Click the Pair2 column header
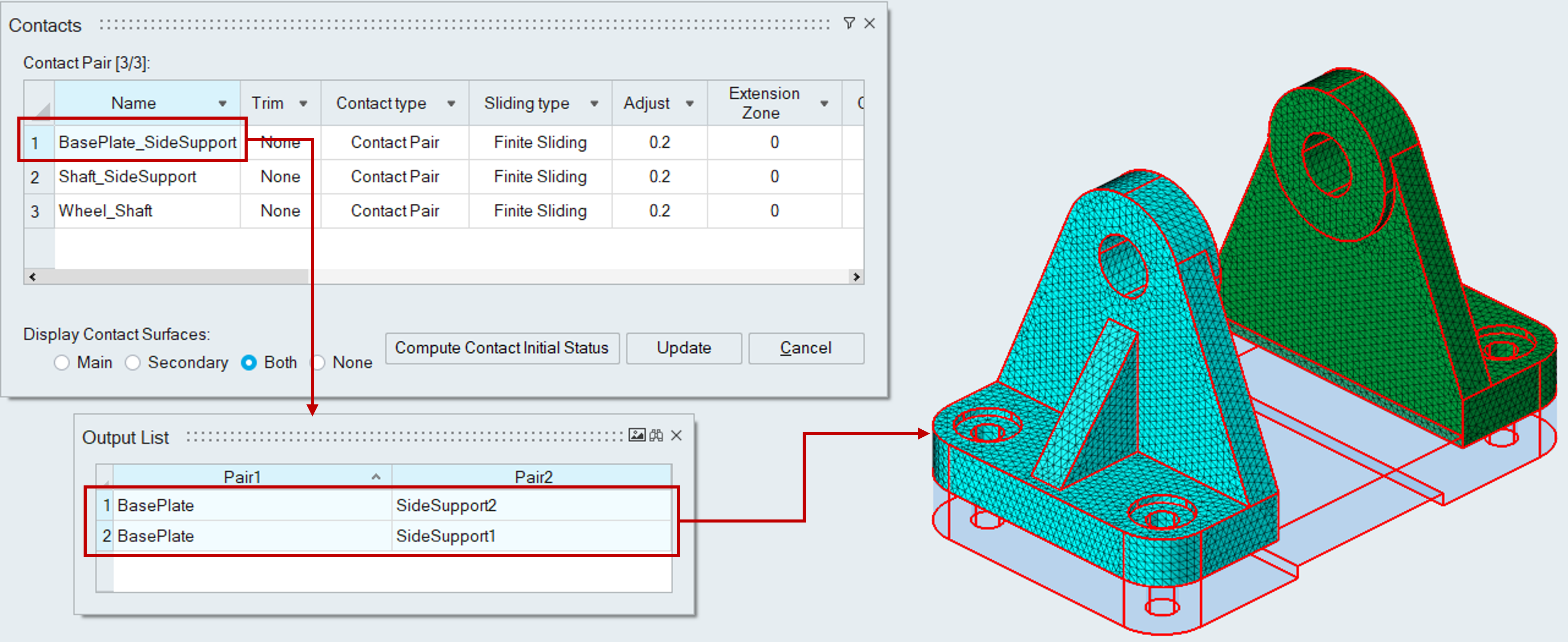The height and width of the screenshot is (642, 1568). tap(533, 476)
